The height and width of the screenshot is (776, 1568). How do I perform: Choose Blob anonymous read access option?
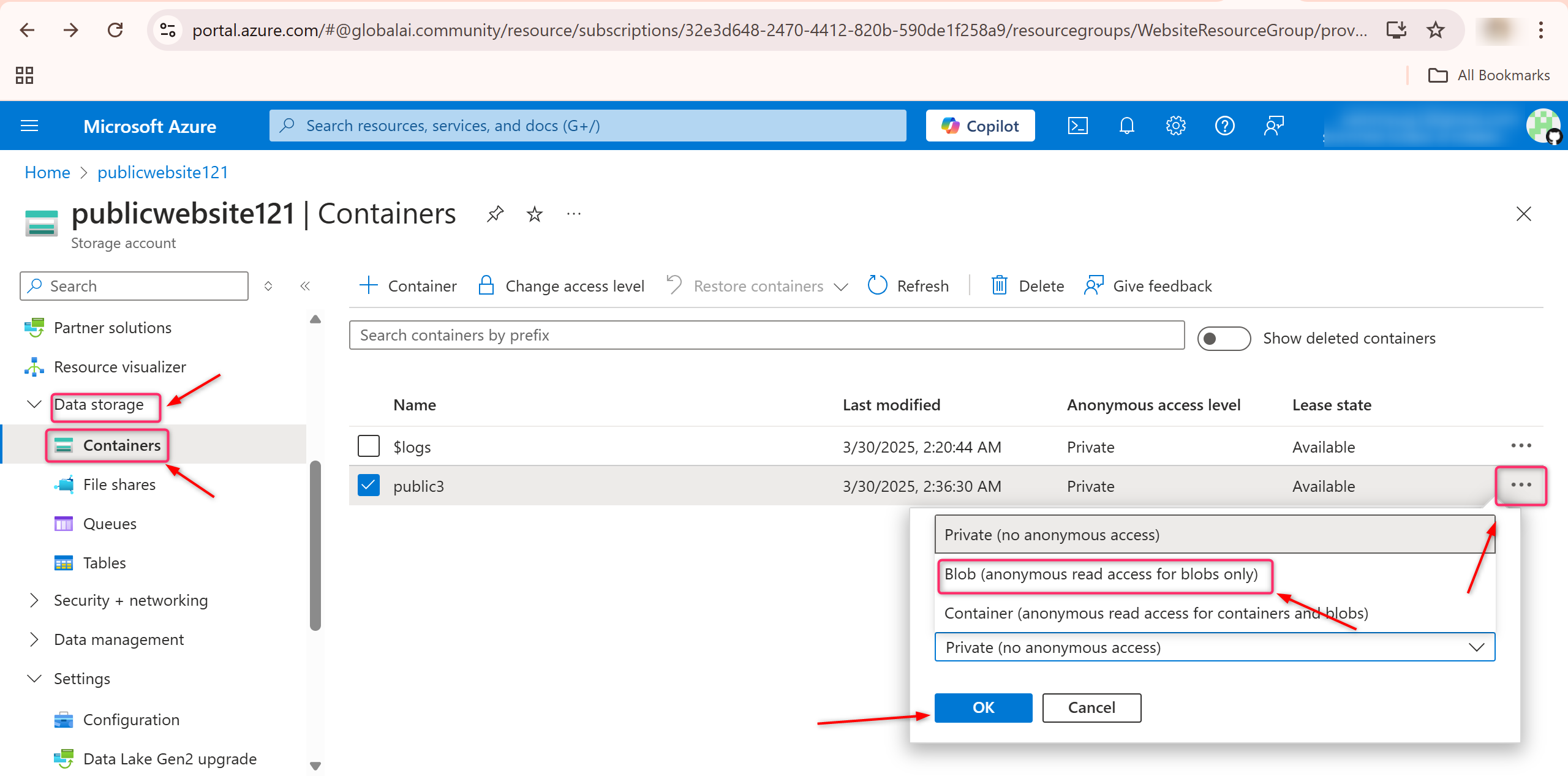(1215, 574)
